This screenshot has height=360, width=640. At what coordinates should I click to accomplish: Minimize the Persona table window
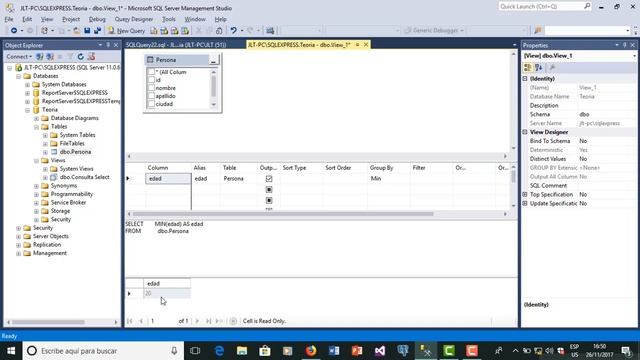point(213,60)
